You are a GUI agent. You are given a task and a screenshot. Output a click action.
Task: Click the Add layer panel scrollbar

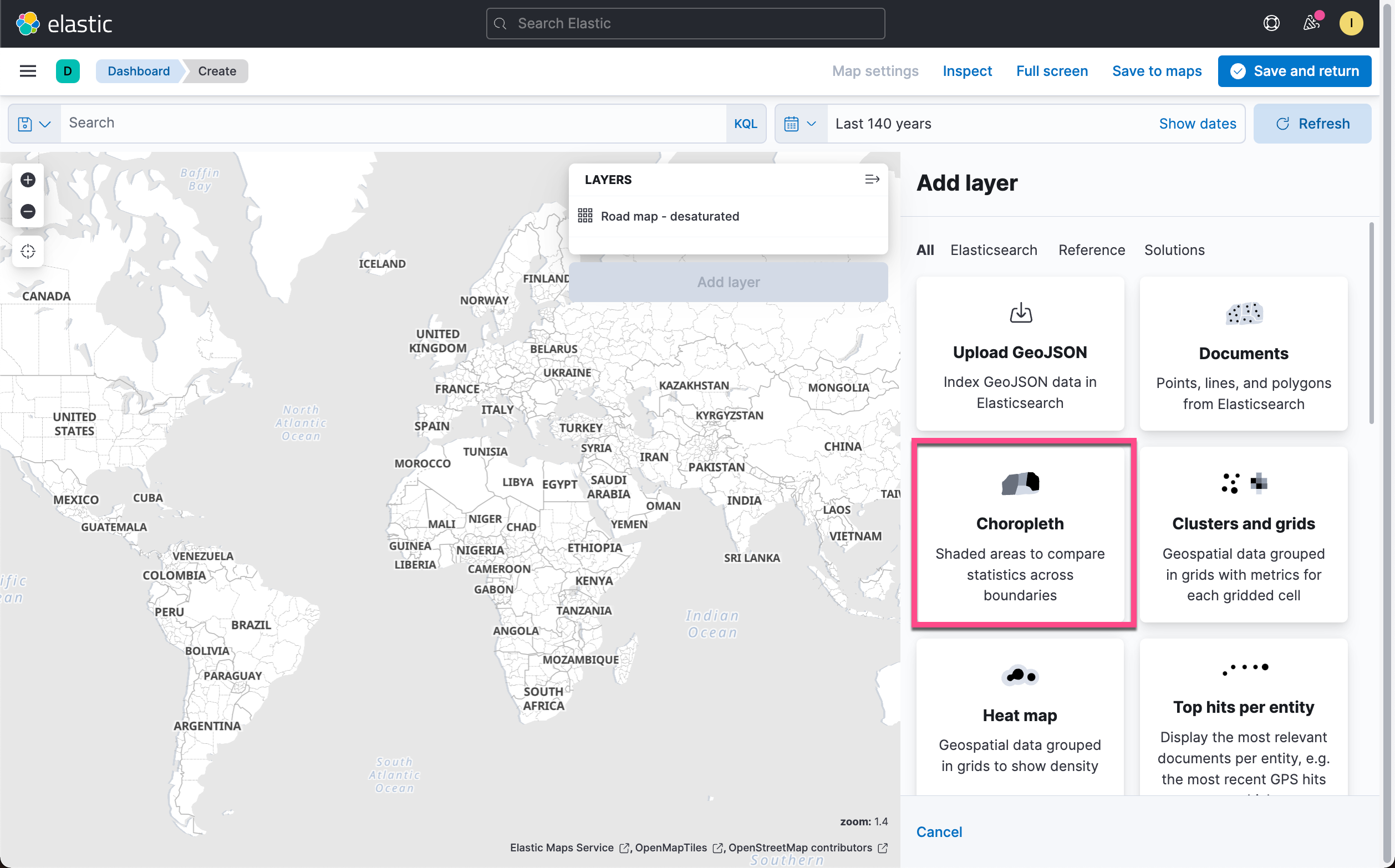point(1371,324)
